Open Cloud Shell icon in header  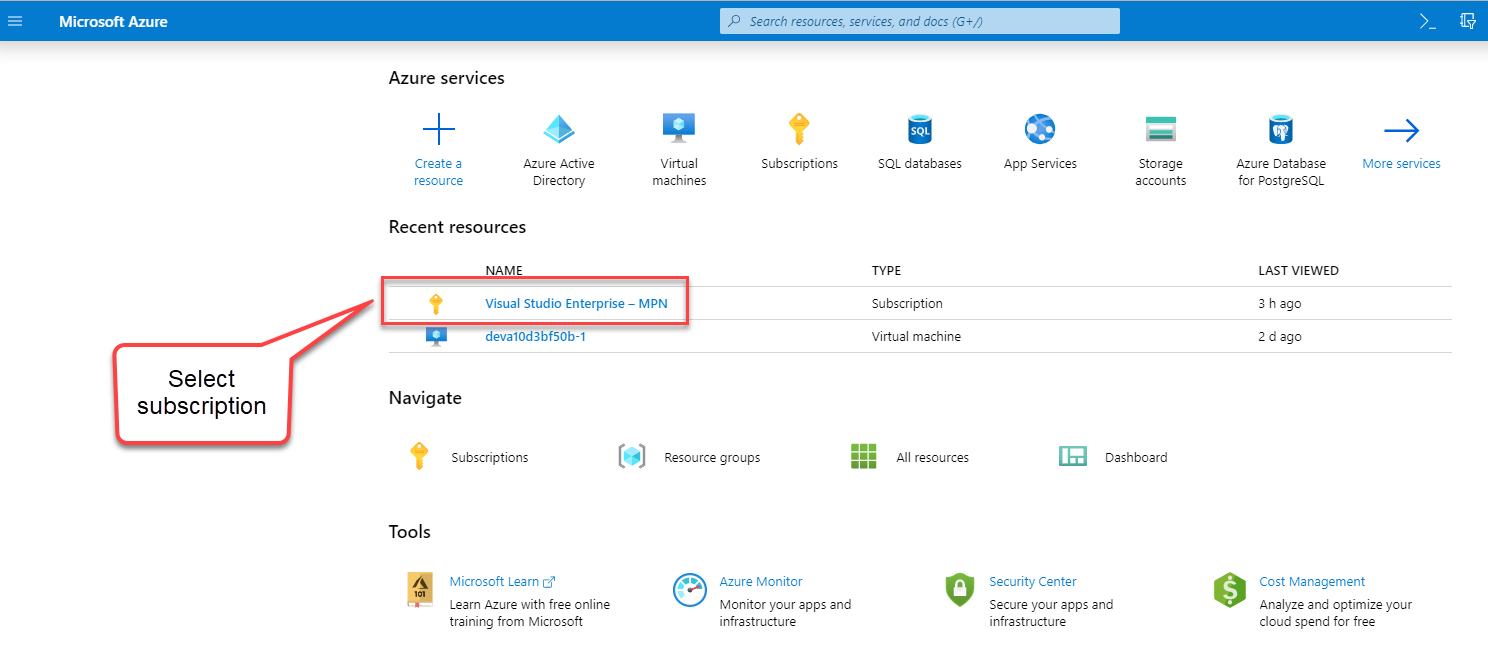pyautogui.click(x=1428, y=21)
